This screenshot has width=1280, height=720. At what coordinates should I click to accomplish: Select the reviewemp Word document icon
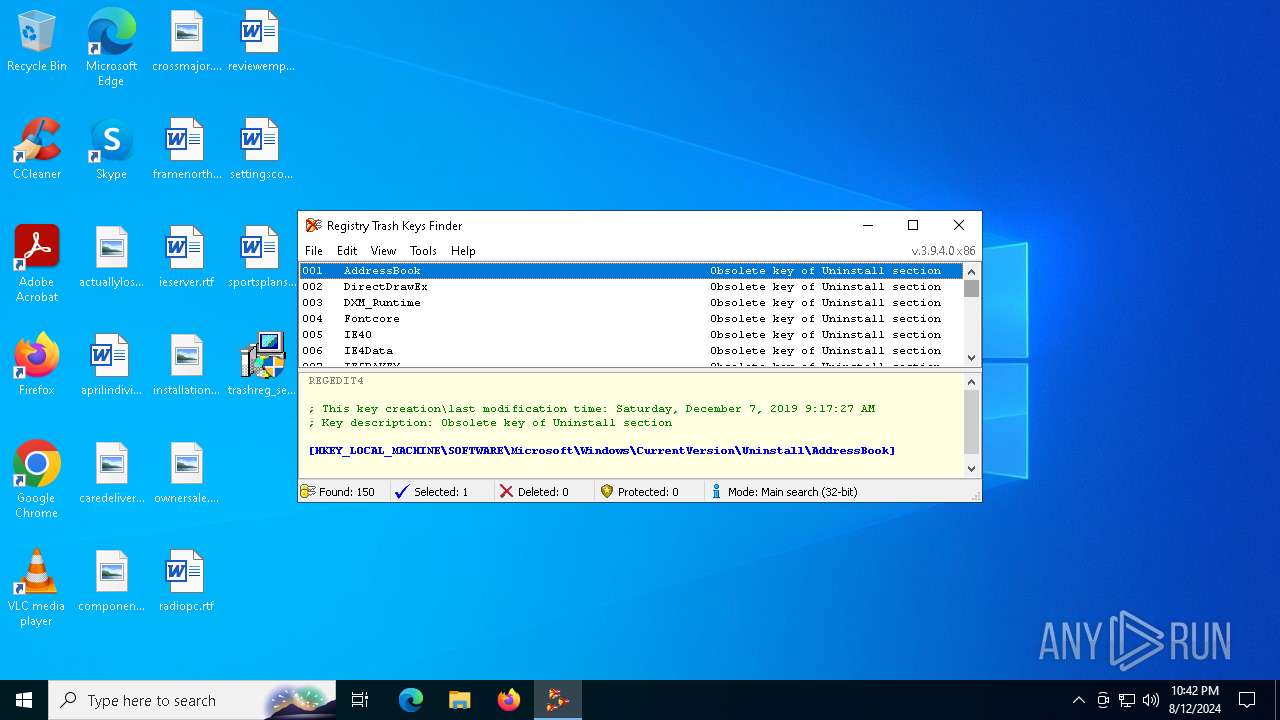coord(261,42)
